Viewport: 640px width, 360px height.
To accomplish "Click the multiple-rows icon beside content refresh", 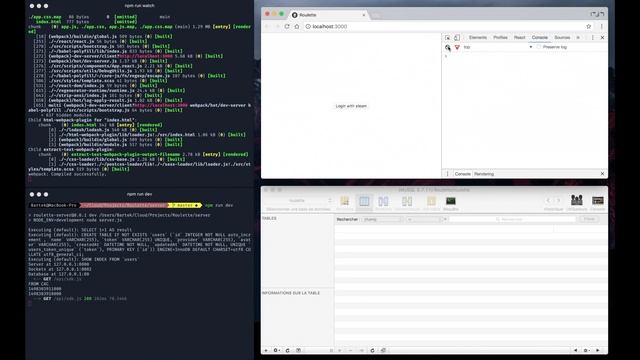I will 383,351.
